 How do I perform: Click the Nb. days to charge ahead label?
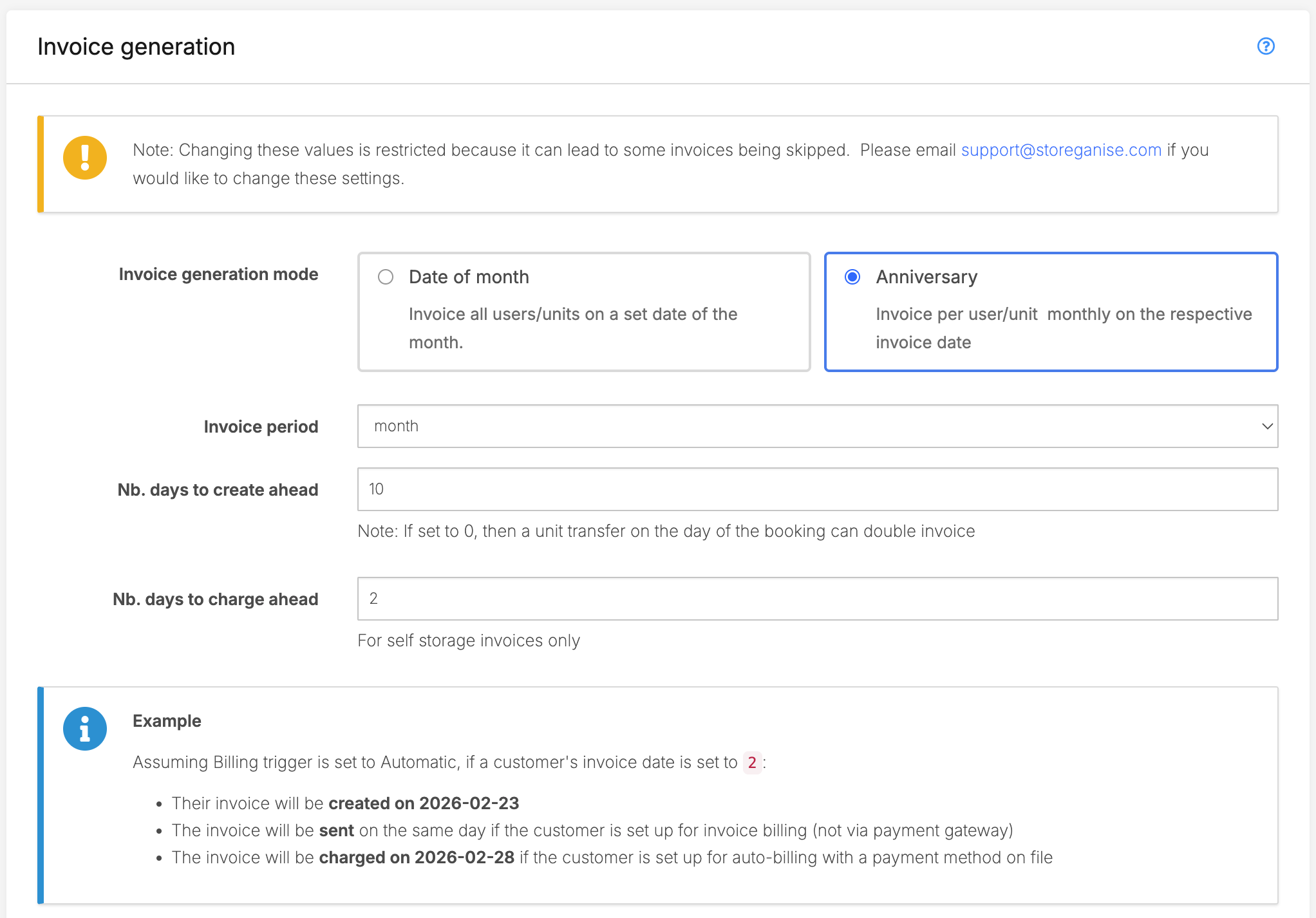click(x=215, y=599)
